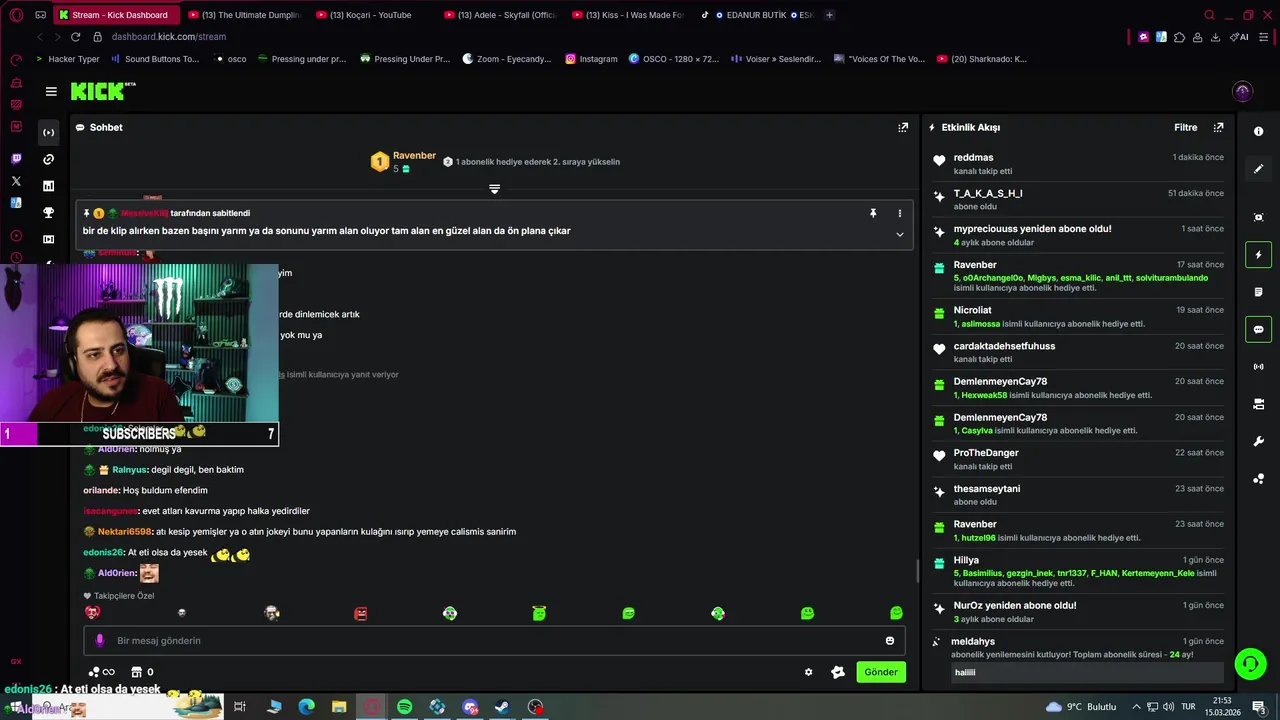
Task: Toggle the activity feed lightning panel
Action: point(1258,255)
